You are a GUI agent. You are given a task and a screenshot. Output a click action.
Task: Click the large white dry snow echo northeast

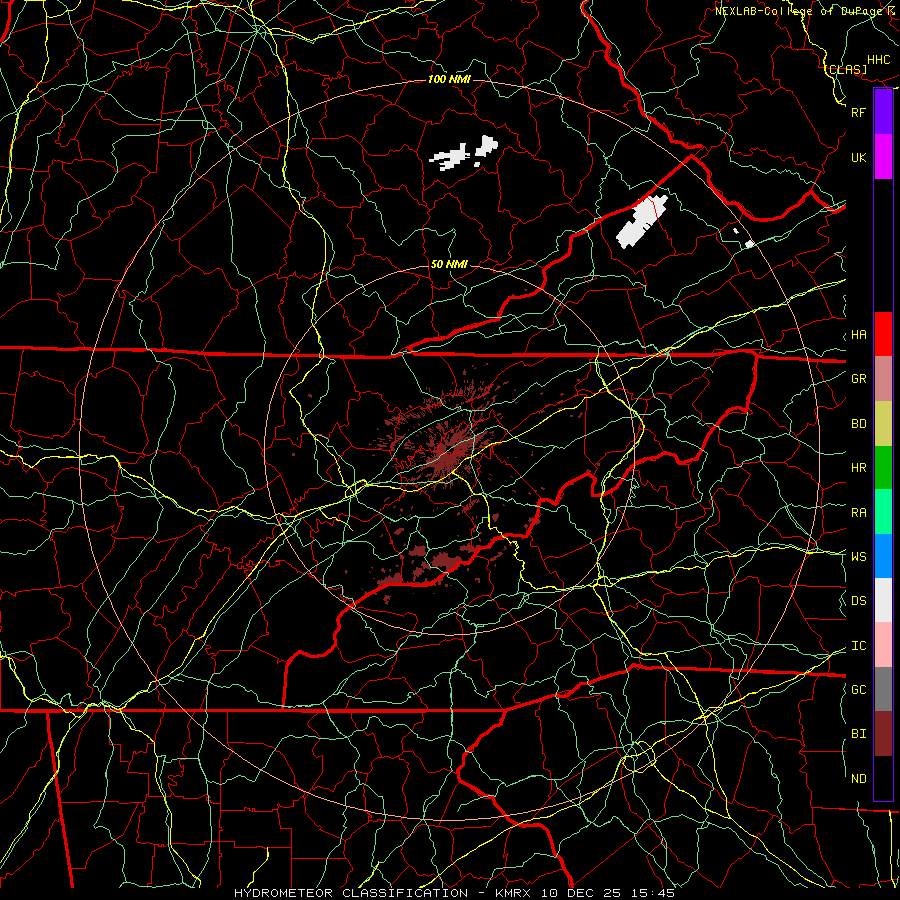point(641,221)
